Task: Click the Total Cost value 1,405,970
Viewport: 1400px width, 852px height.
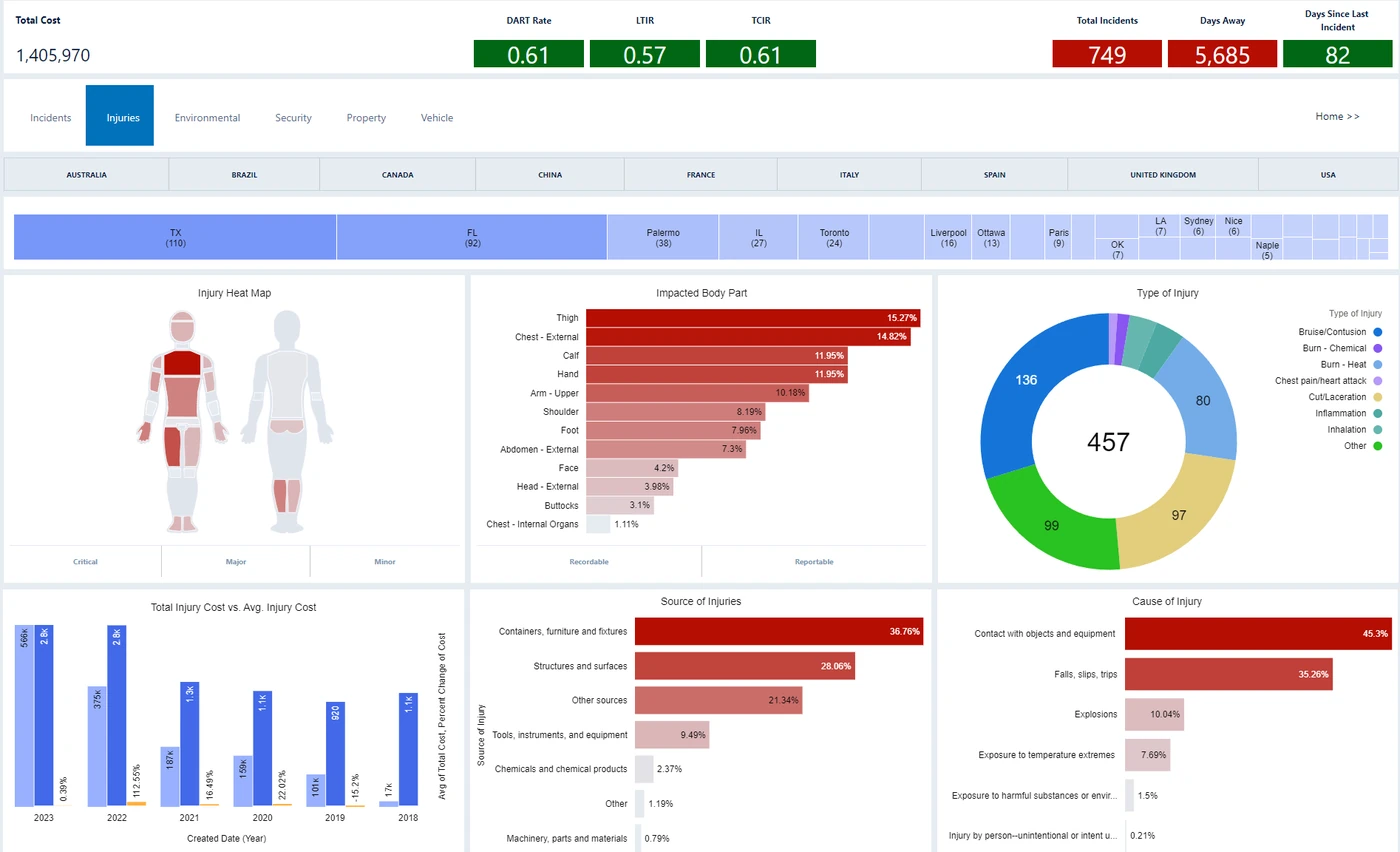Action: (x=54, y=56)
